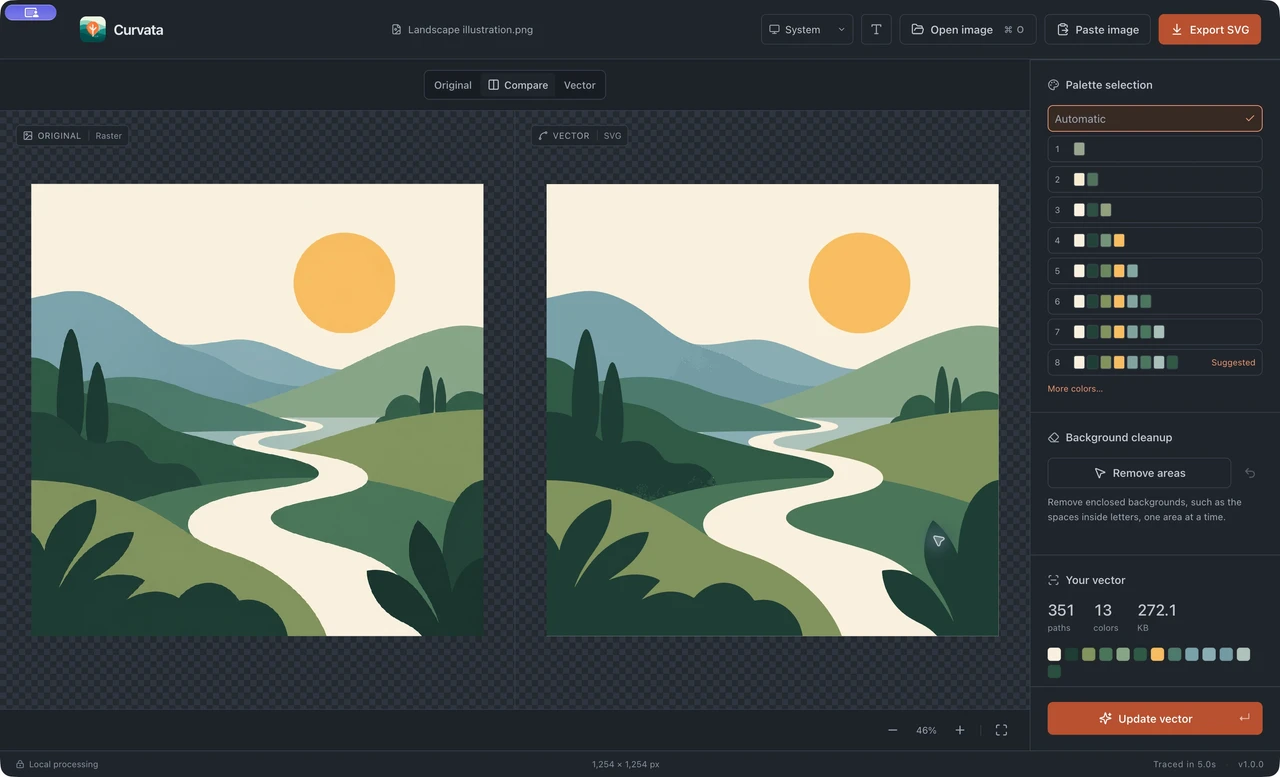Click the purple screen indicator at top-left
The width and height of the screenshot is (1280, 777).
(x=31, y=12)
